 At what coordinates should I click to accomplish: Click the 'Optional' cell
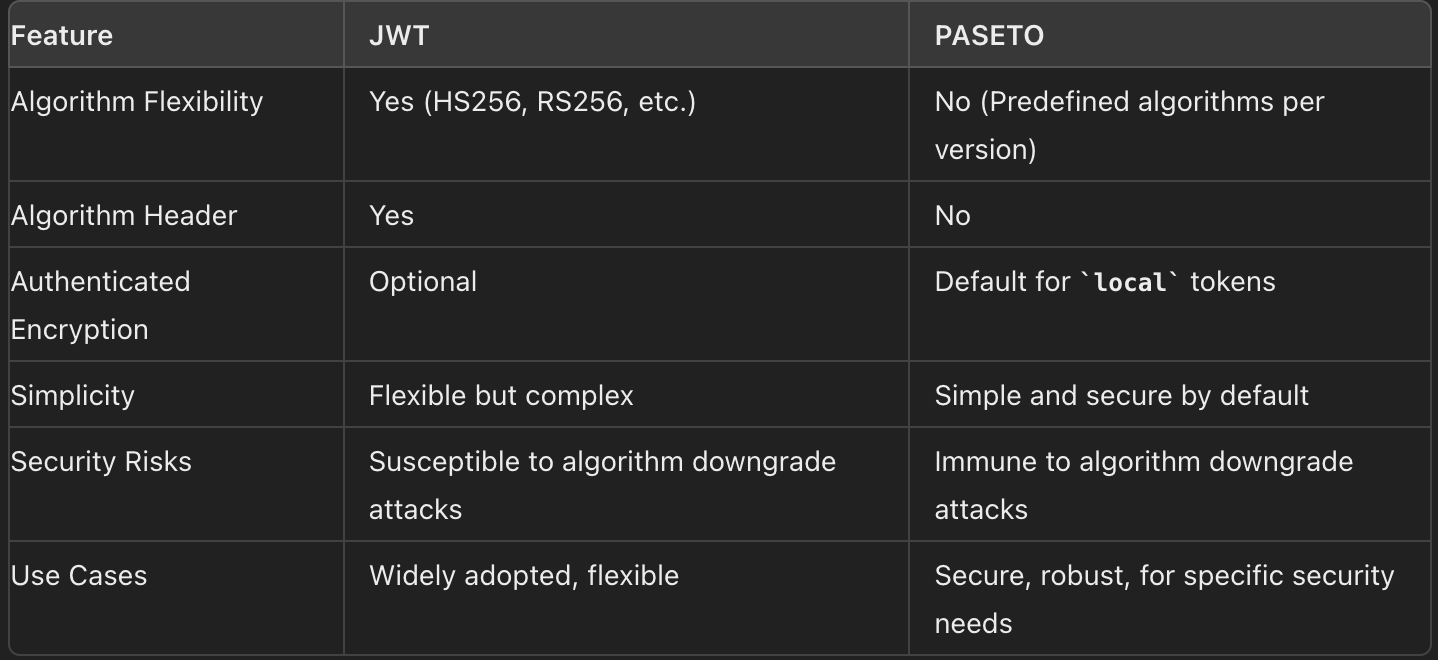(x=423, y=282)
